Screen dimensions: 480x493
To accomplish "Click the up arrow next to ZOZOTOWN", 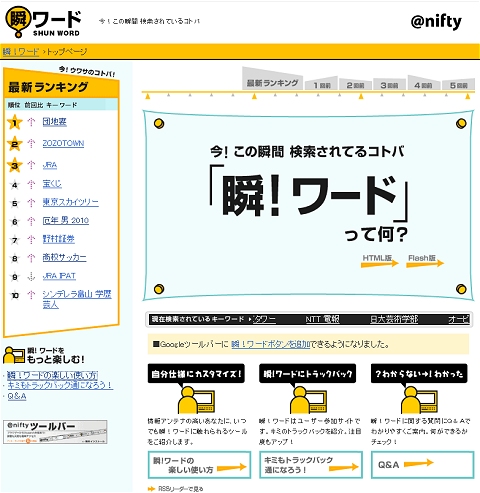I will pos(31,144).
